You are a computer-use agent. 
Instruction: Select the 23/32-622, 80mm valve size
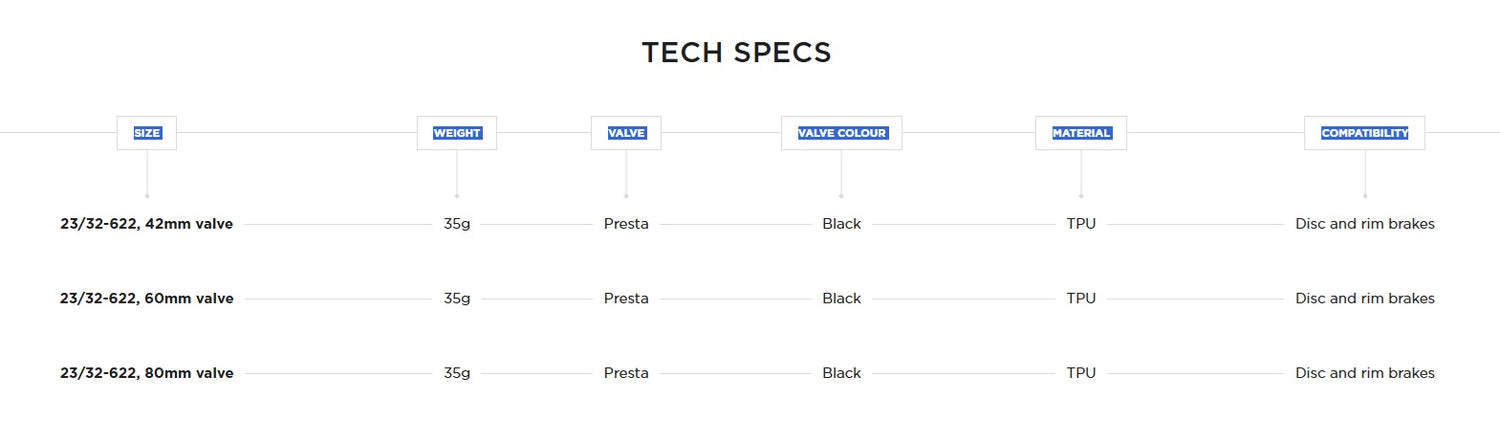click(x=147, y=373)
